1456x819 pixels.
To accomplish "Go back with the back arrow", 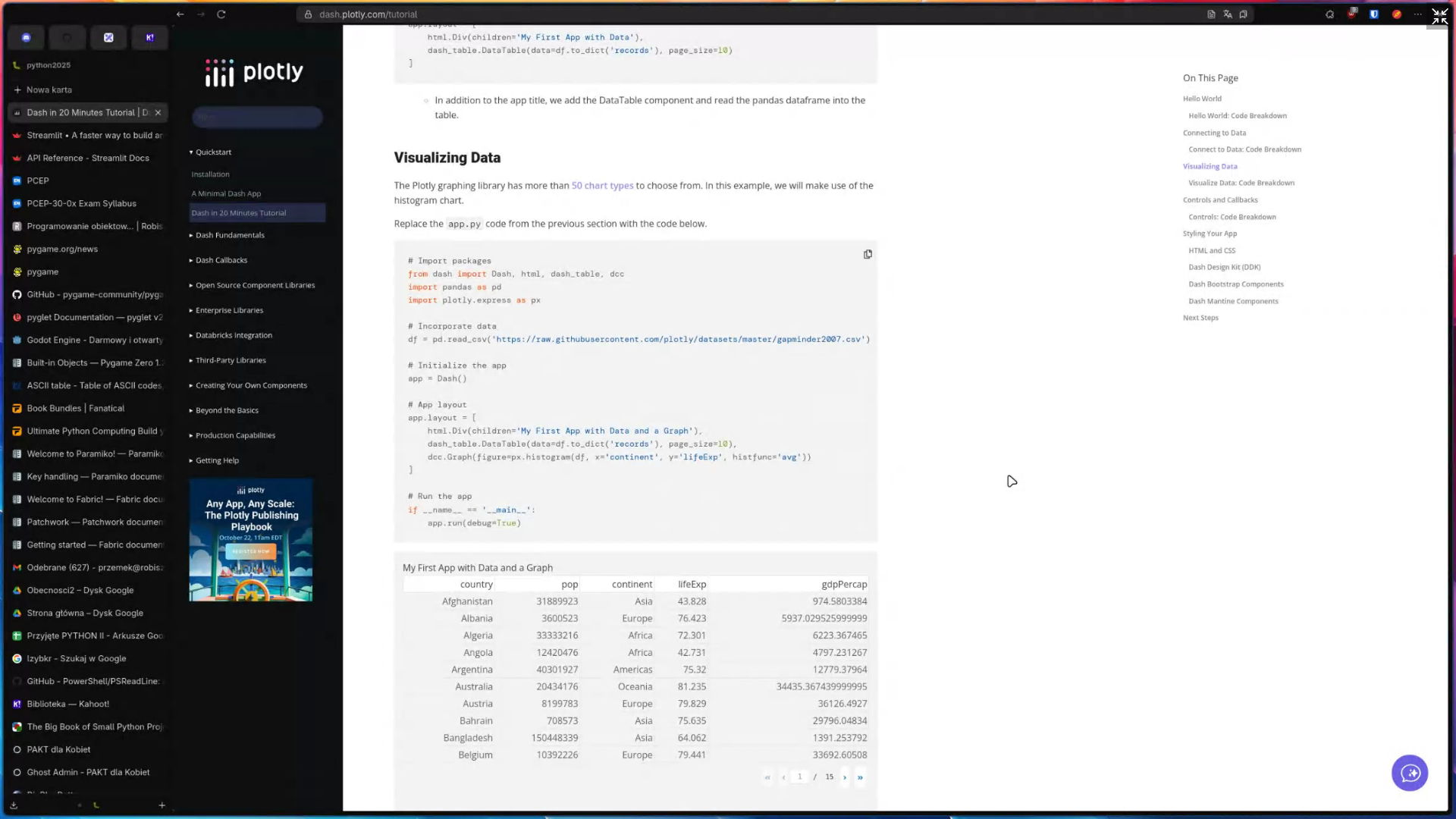I will [180, 14].
